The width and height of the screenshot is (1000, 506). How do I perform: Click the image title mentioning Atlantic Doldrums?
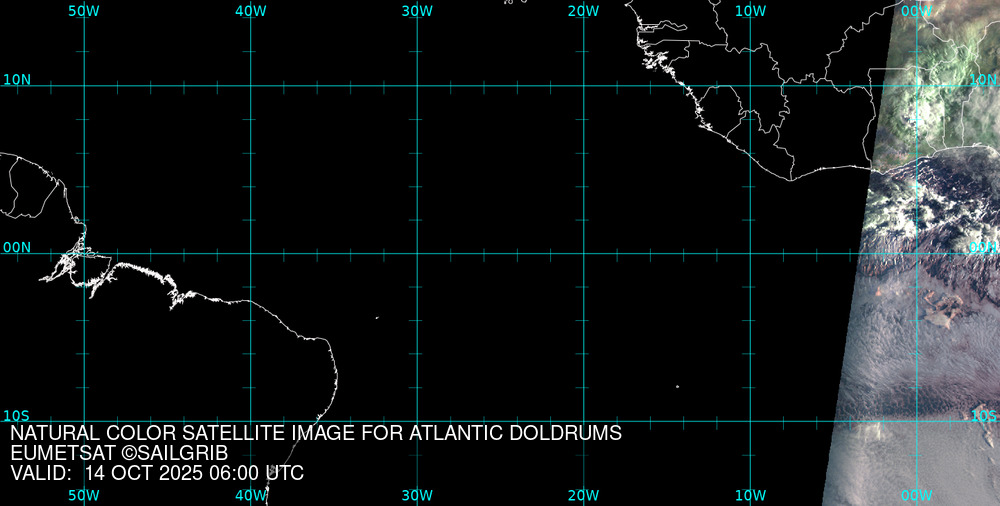[316, 434]
